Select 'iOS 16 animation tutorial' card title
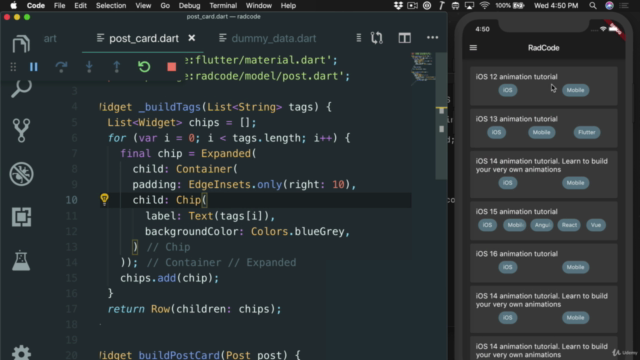This screenshot has height=360, width=640. click(x=516, y=253)
